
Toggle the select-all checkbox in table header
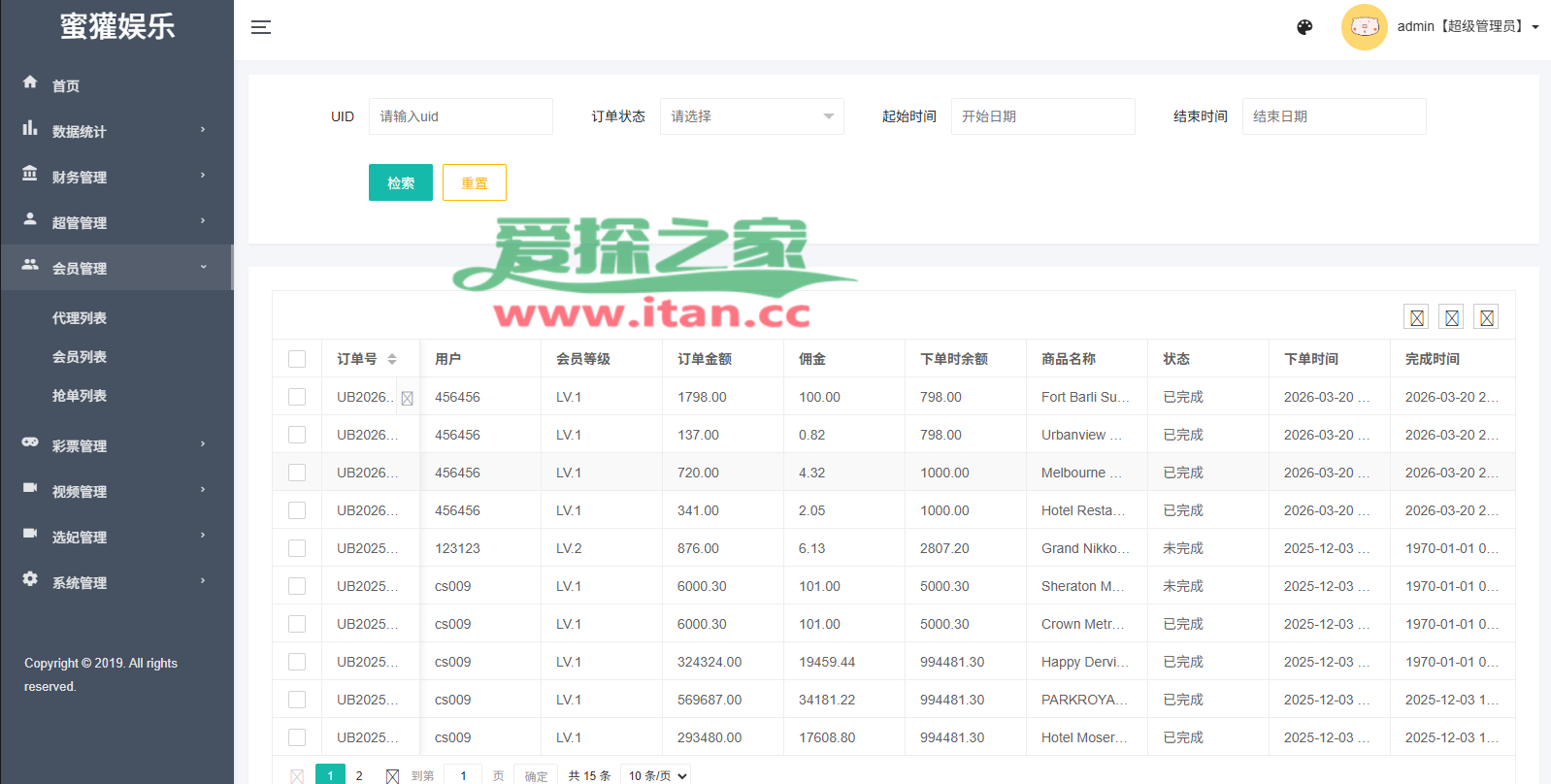pyautogui.click(x=297, y=359)
